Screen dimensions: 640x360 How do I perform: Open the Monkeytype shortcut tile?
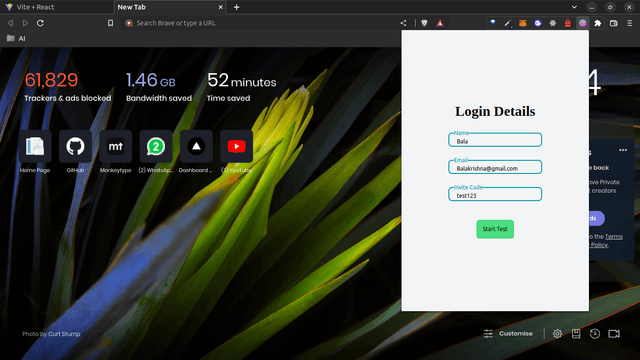(116, 147)
